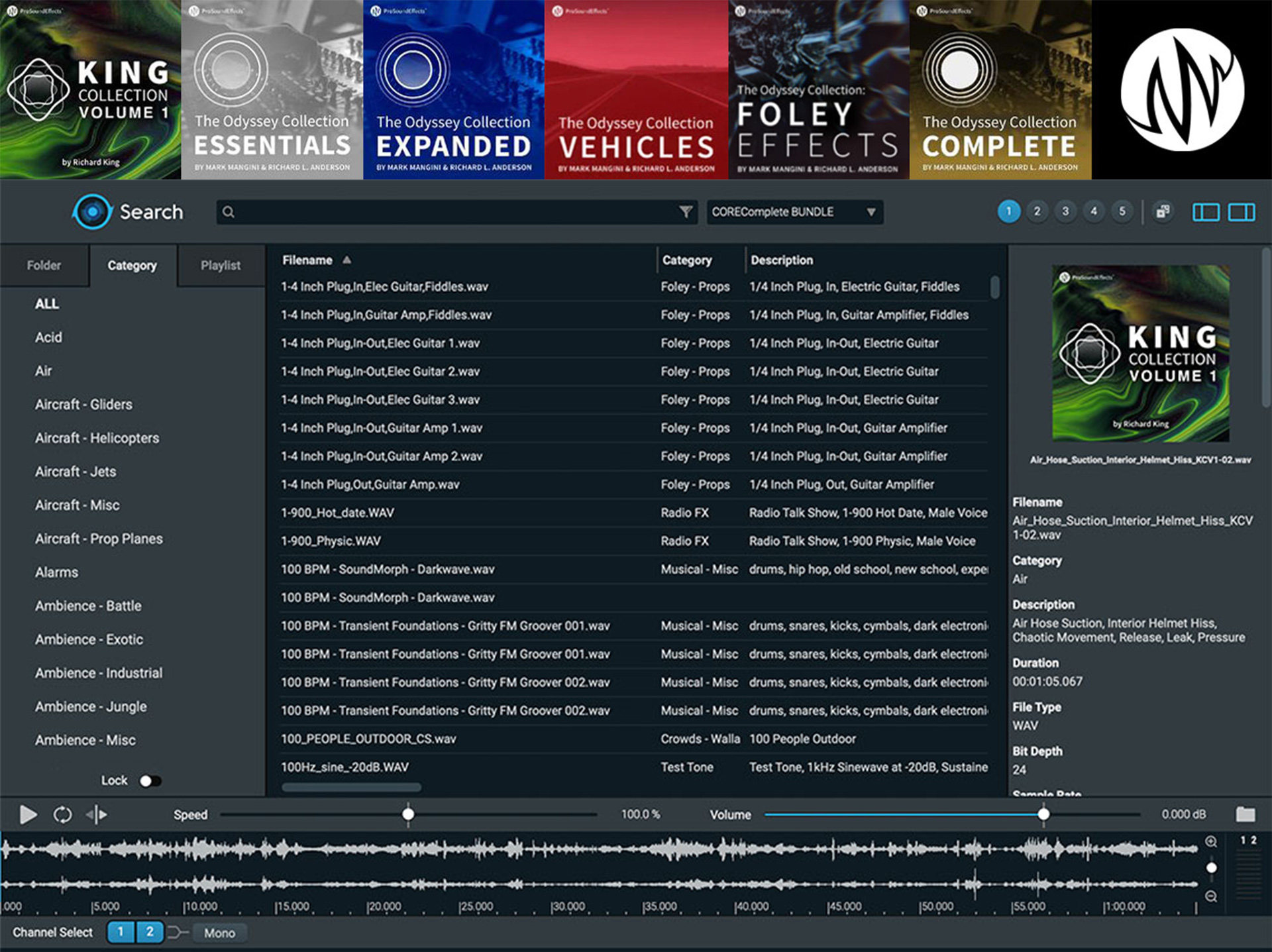Toggle channel 1 select

[x=121, y=932]
